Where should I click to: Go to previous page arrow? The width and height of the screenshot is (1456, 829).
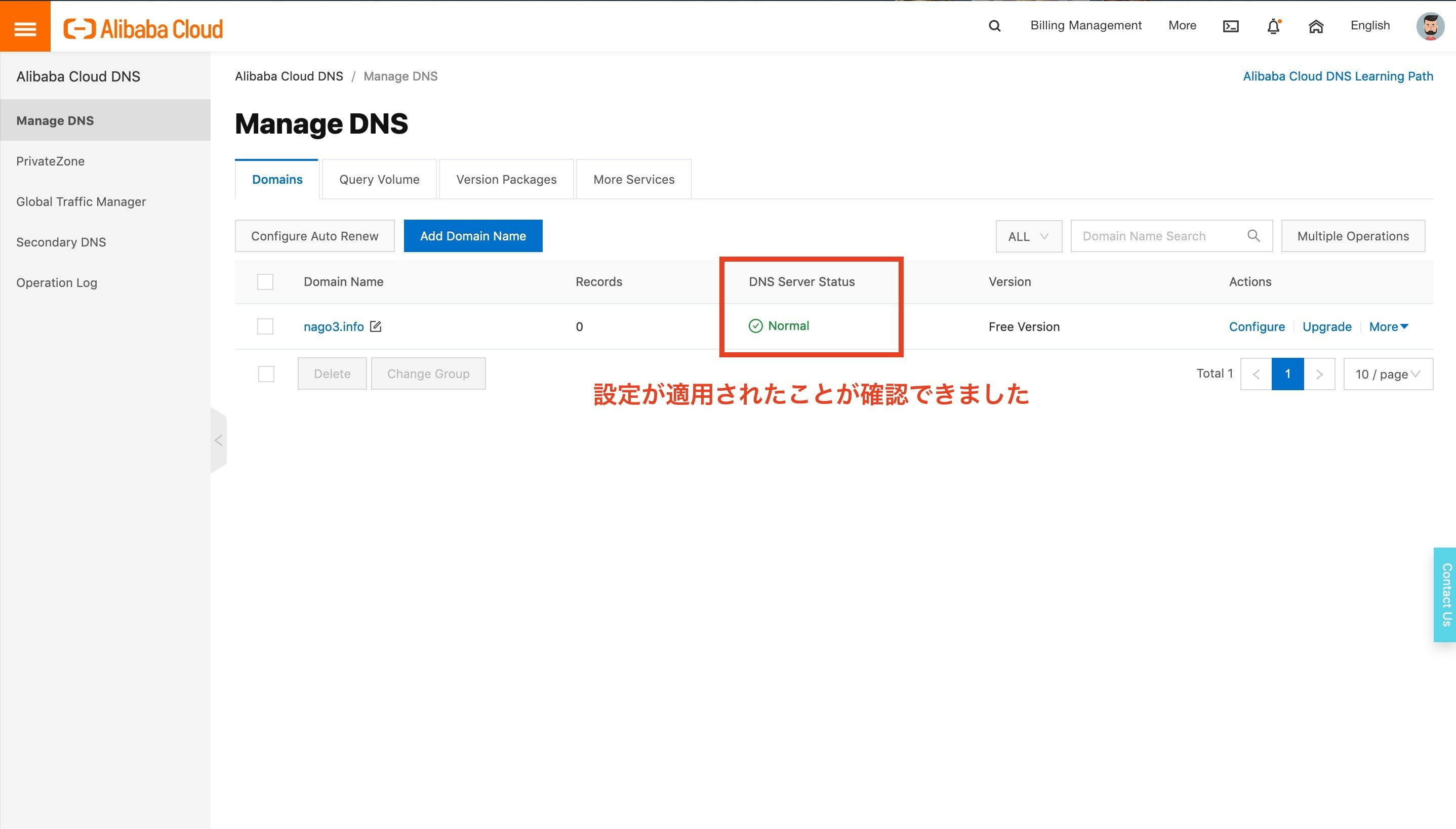coord(1256,374)
